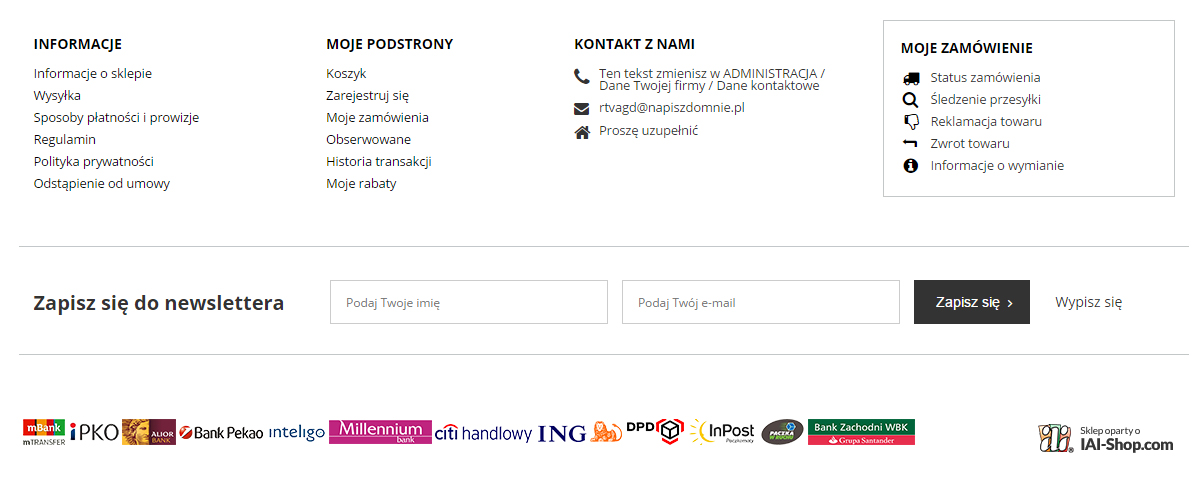Open Koszyk from Moje podstrony
This screenshot has width=1192, height=480.
346,74
